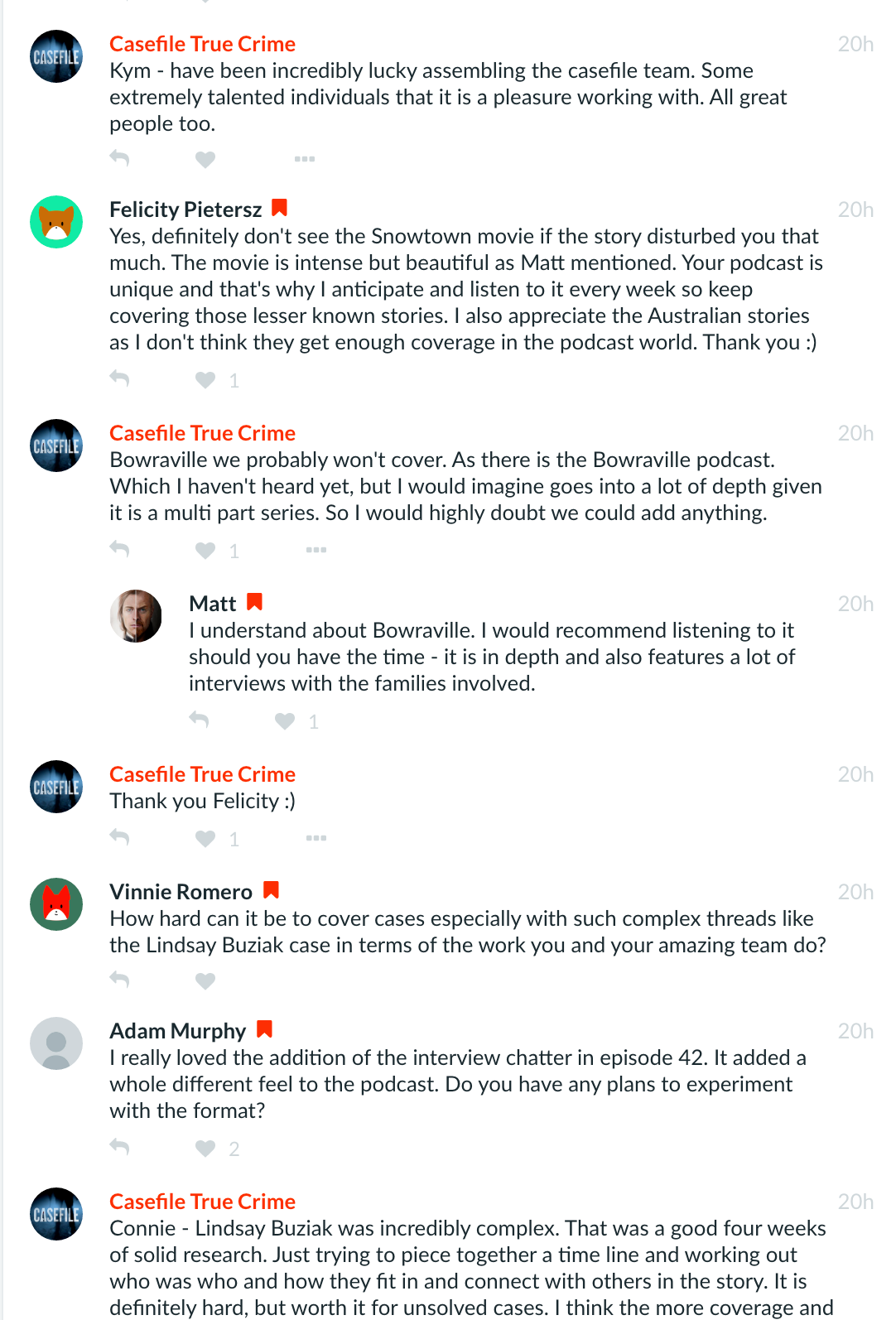Like Felicity Pietersz's comment with the heart
896x1320 pixels.
coord(205,380)
